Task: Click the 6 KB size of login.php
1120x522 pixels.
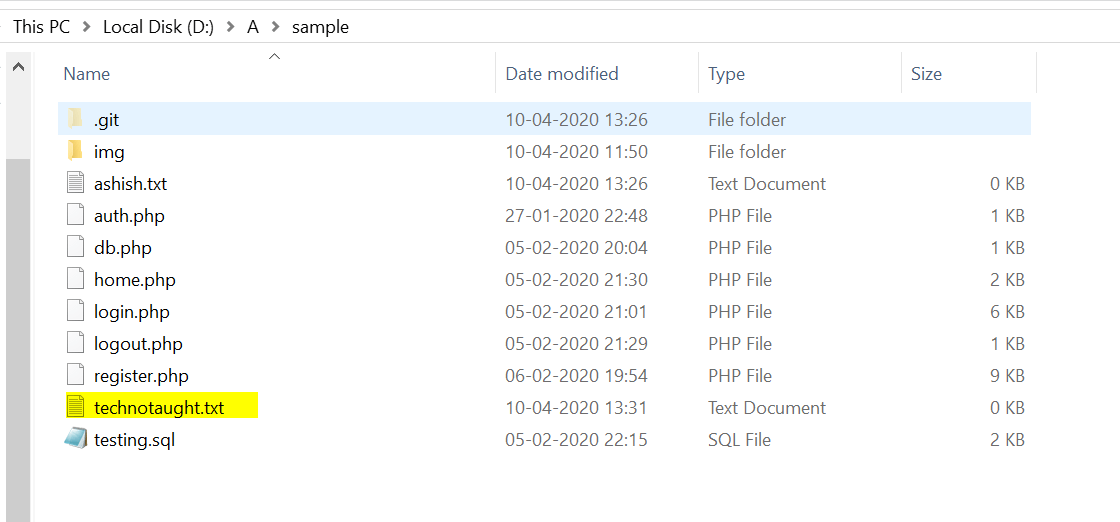Action: point(1007,312)
